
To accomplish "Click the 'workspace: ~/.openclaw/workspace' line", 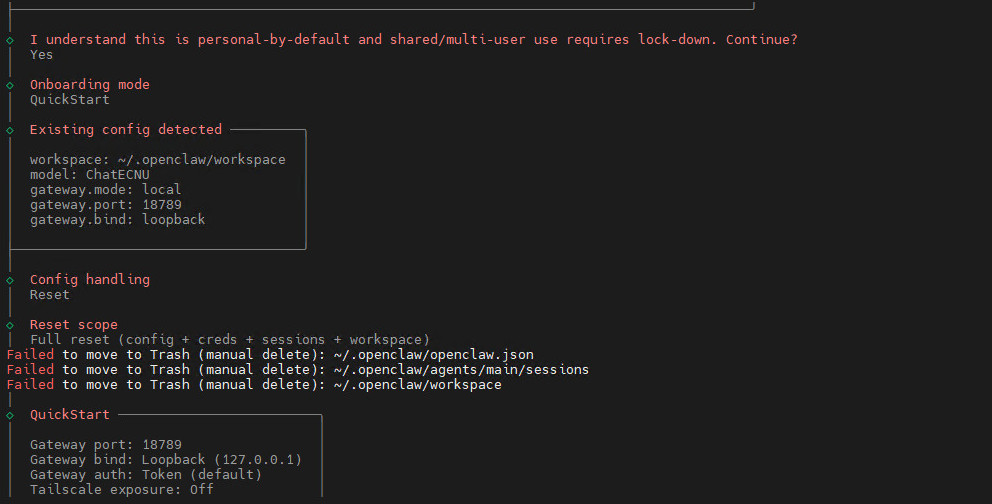I will (158, 160).
